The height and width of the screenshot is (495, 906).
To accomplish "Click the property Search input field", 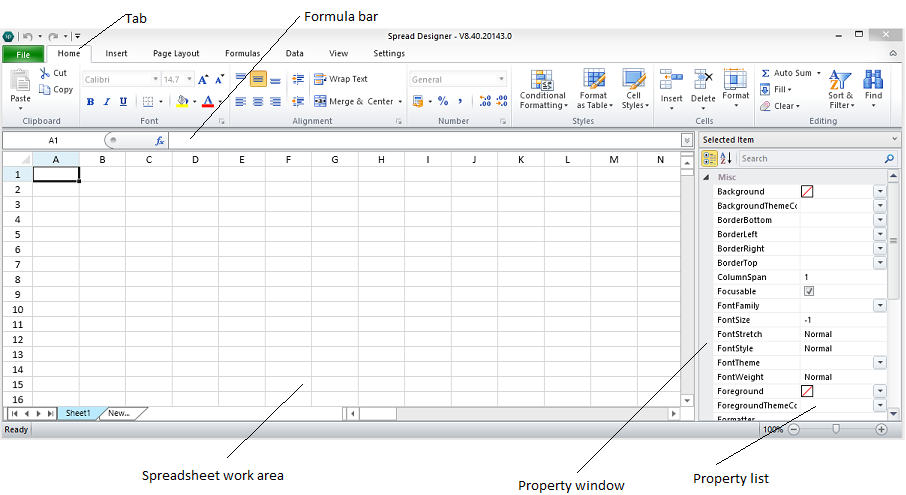I will coord(809,158).
